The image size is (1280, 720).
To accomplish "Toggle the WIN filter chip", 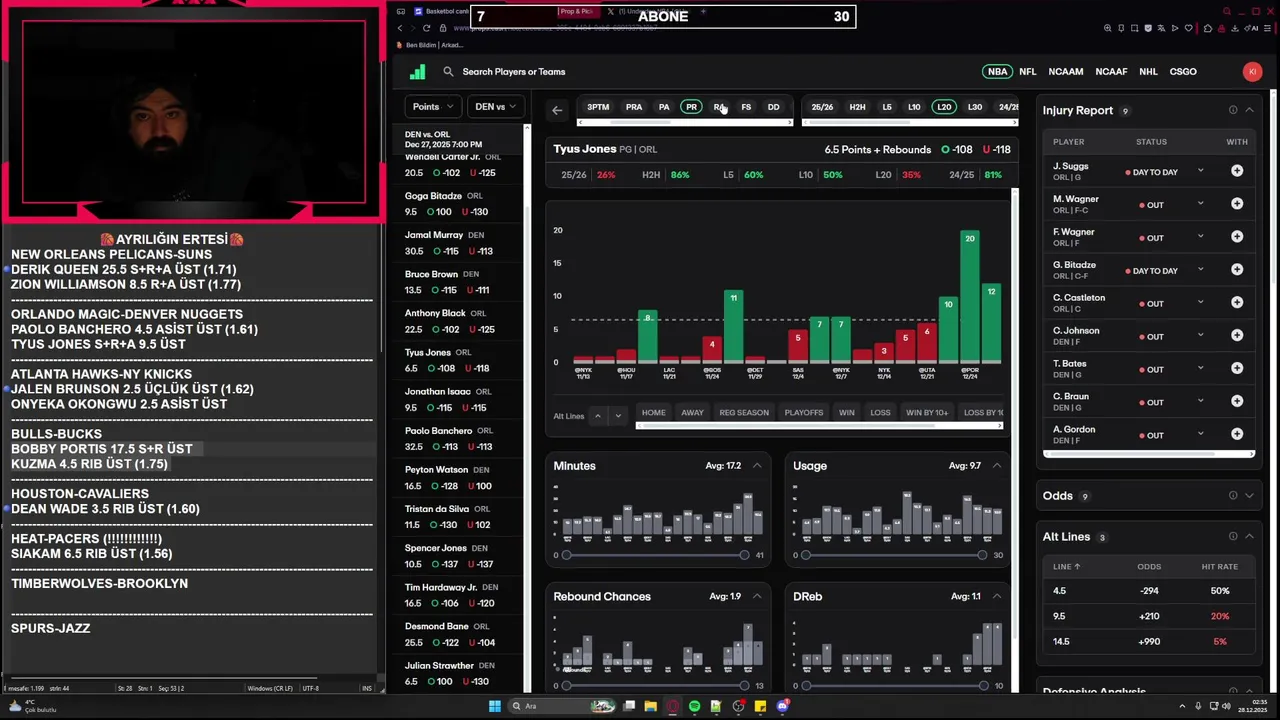I will tap(847, 412).
